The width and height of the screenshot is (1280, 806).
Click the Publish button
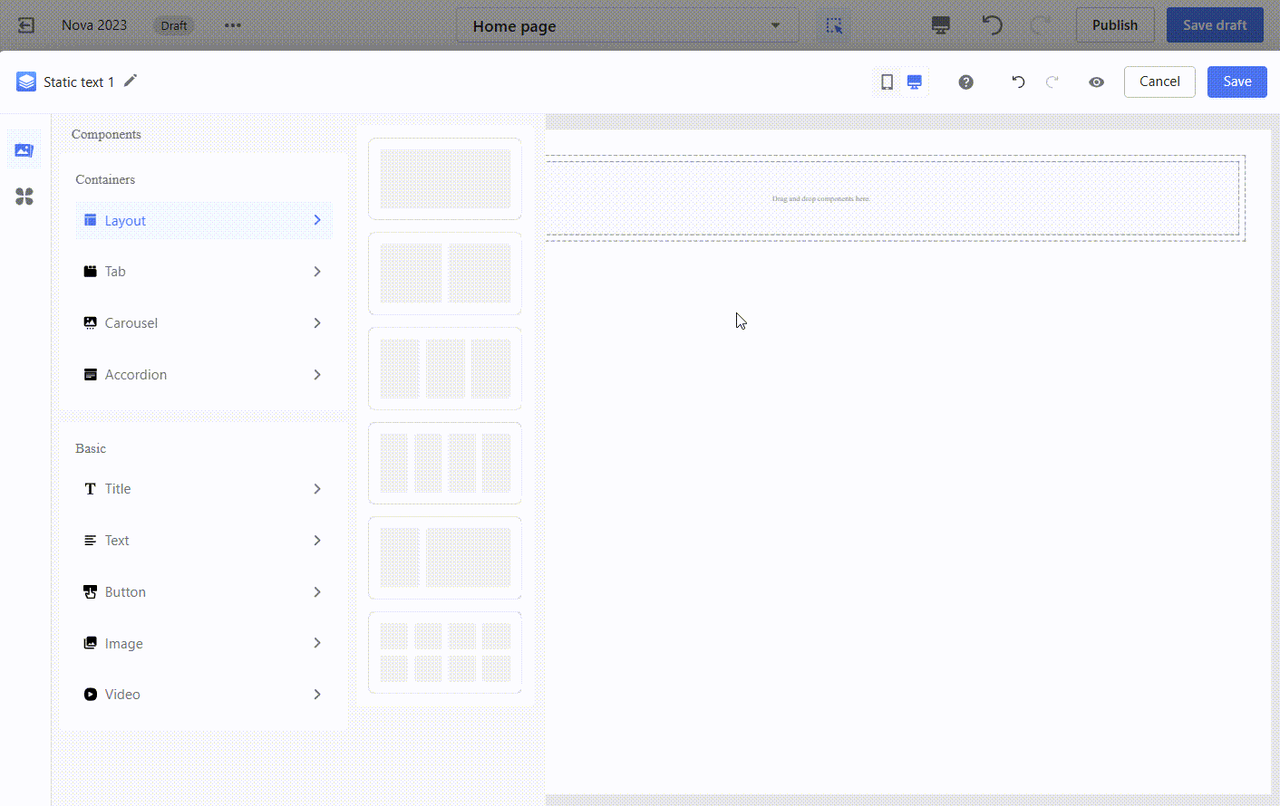[x=1115, y=25]
